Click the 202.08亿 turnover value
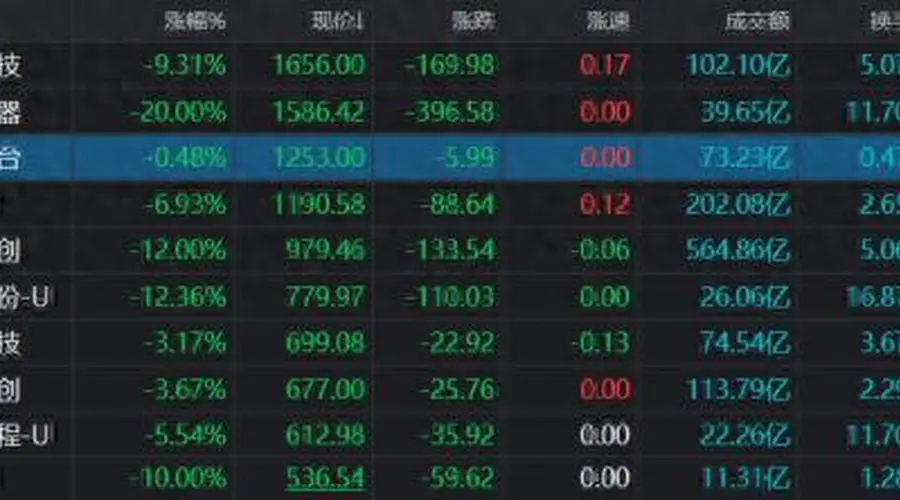Image resolution: width=900 pixels, height=500 pixels. coord(738,204)
